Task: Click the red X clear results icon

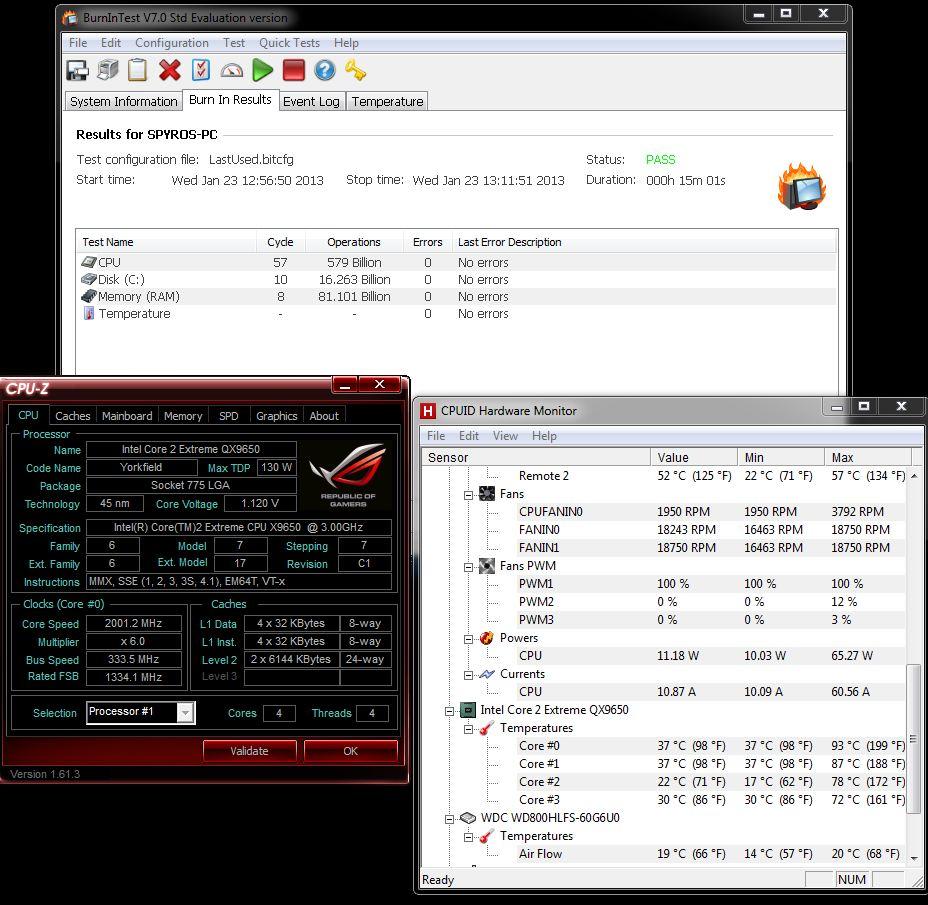Action: (x=169, y=70)
